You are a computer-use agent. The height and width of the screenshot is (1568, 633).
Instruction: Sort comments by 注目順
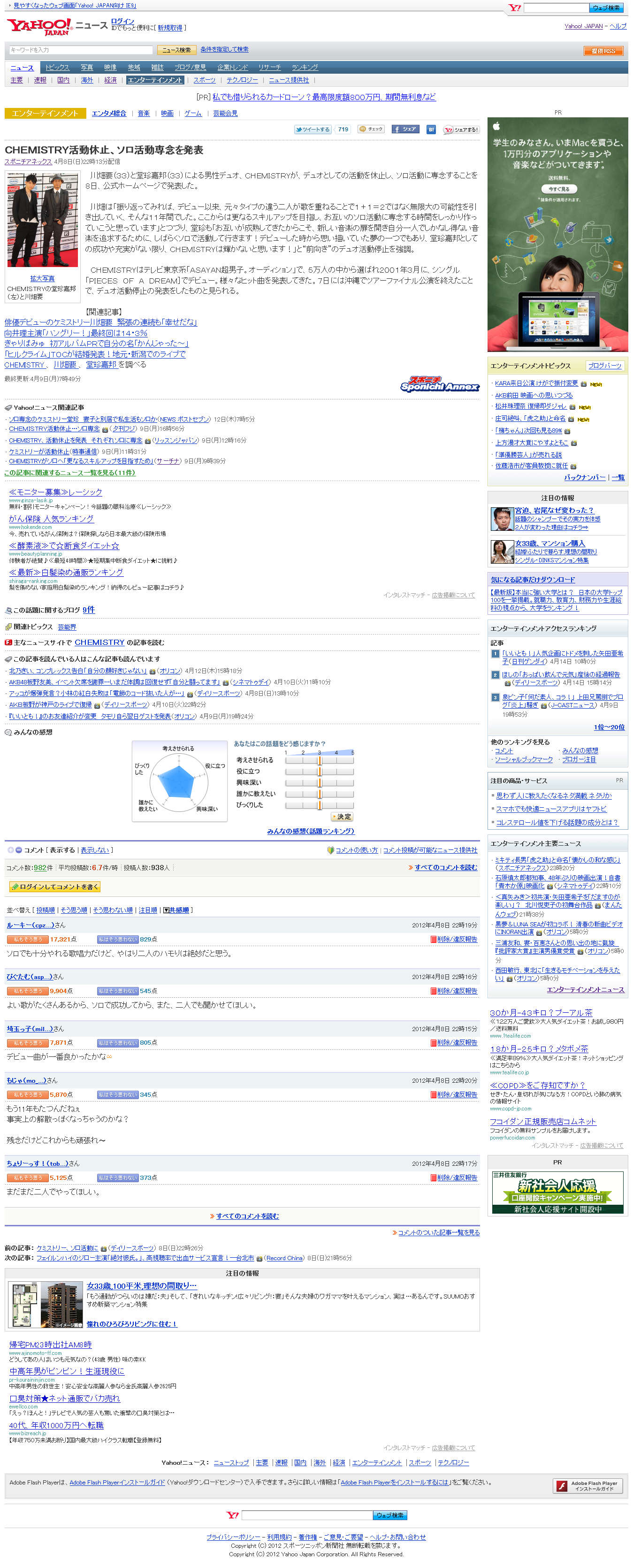pyautogui.click(x=148, y=910)
